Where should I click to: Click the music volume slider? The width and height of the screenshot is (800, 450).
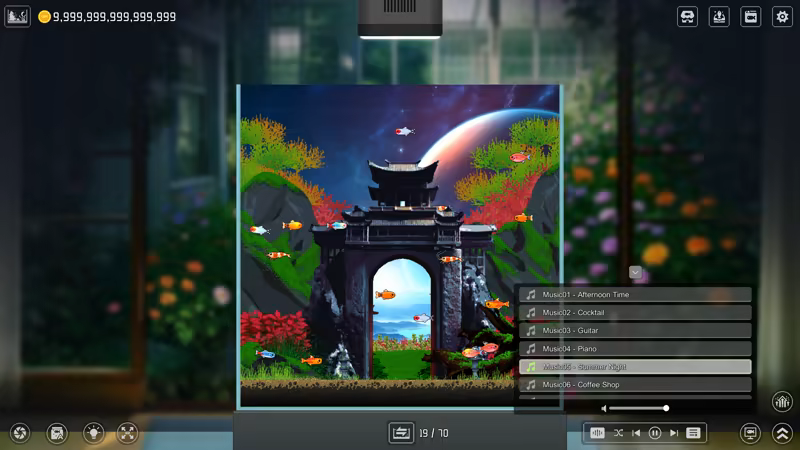(638, 408)
